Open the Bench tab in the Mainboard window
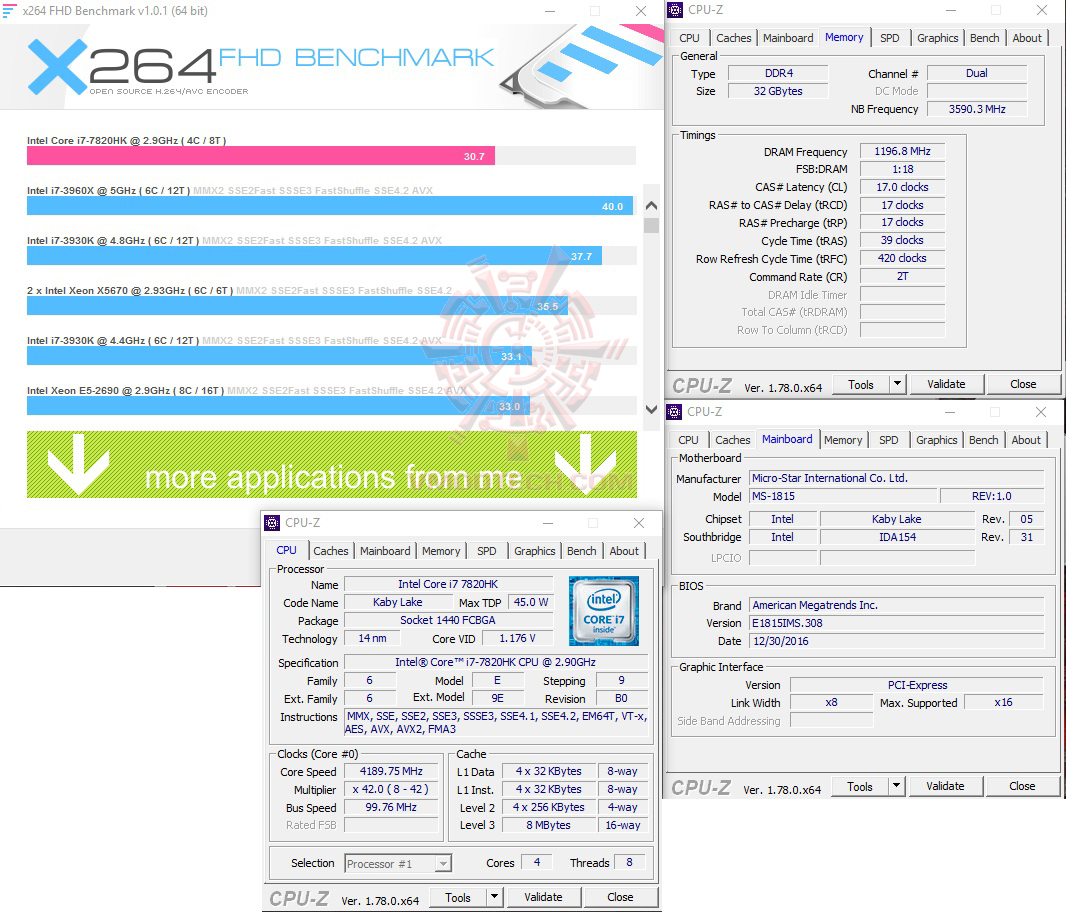This screenshot has width=1066, height=912. pyautogui.click(x=983, y=439)
